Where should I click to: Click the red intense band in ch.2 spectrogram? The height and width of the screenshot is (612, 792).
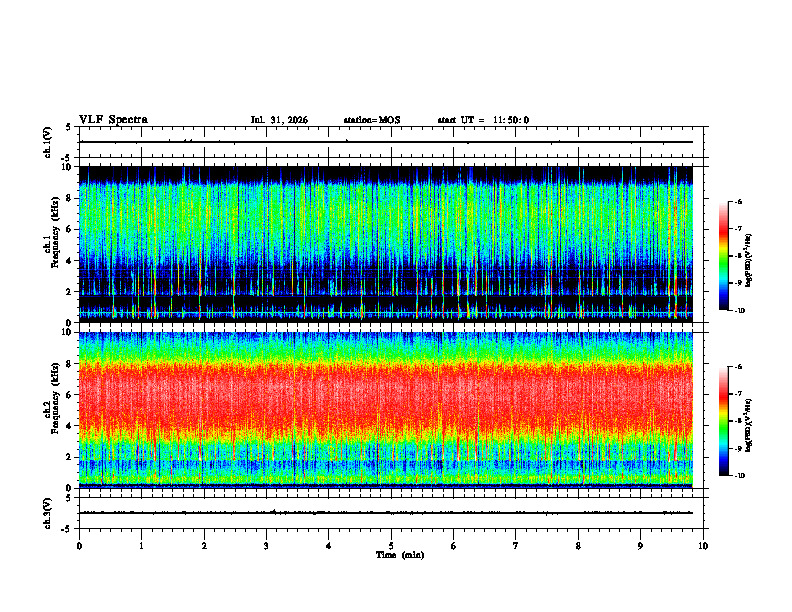pos(386,394)
